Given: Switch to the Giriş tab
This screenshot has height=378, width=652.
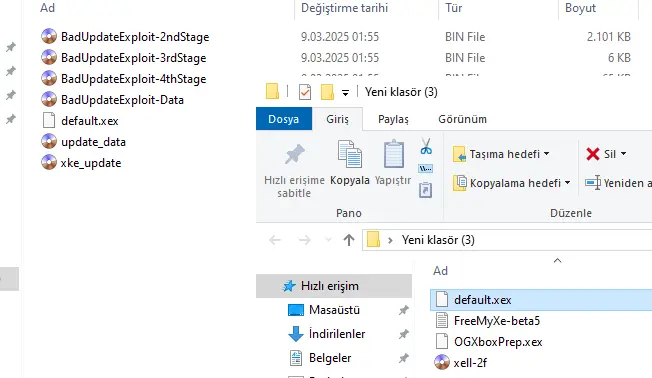Looking at the screenshot, I should [x=337, y=119].
